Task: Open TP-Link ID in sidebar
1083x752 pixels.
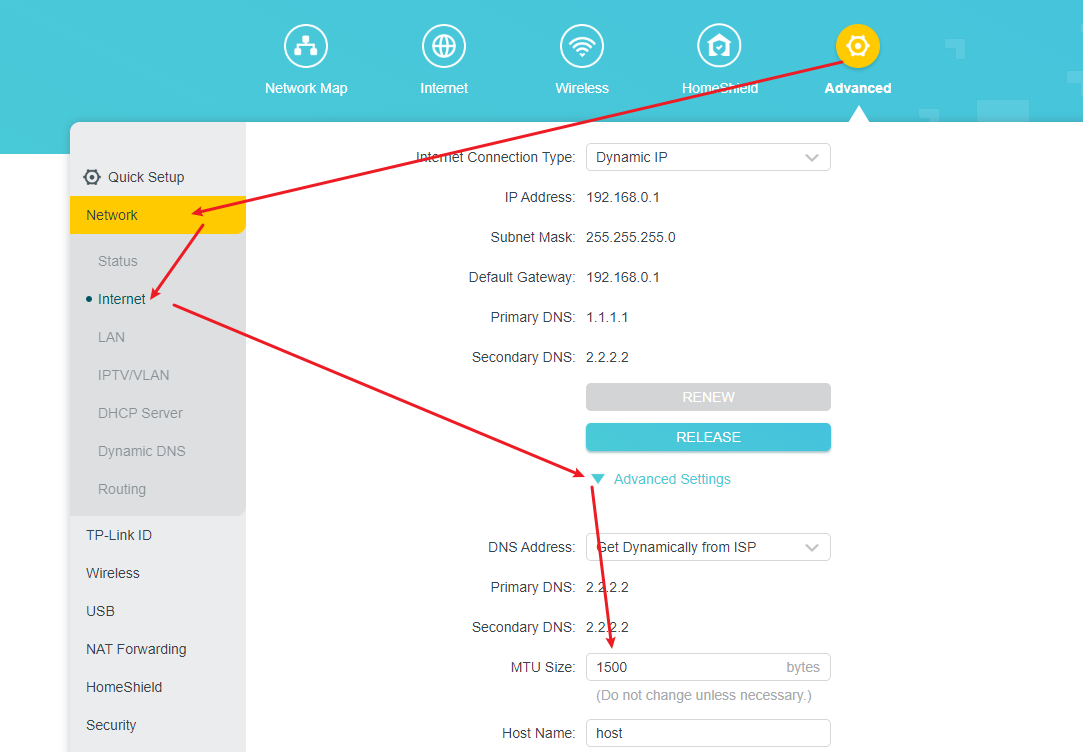Action: coord(119,535)
